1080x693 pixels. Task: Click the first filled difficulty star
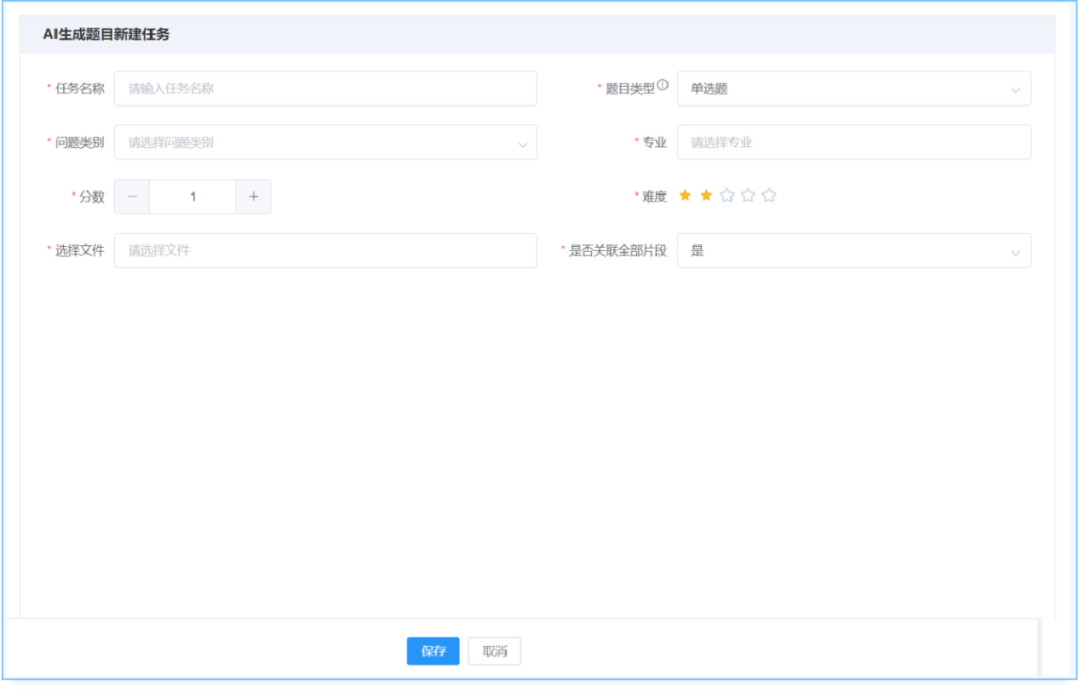(686, 196)
